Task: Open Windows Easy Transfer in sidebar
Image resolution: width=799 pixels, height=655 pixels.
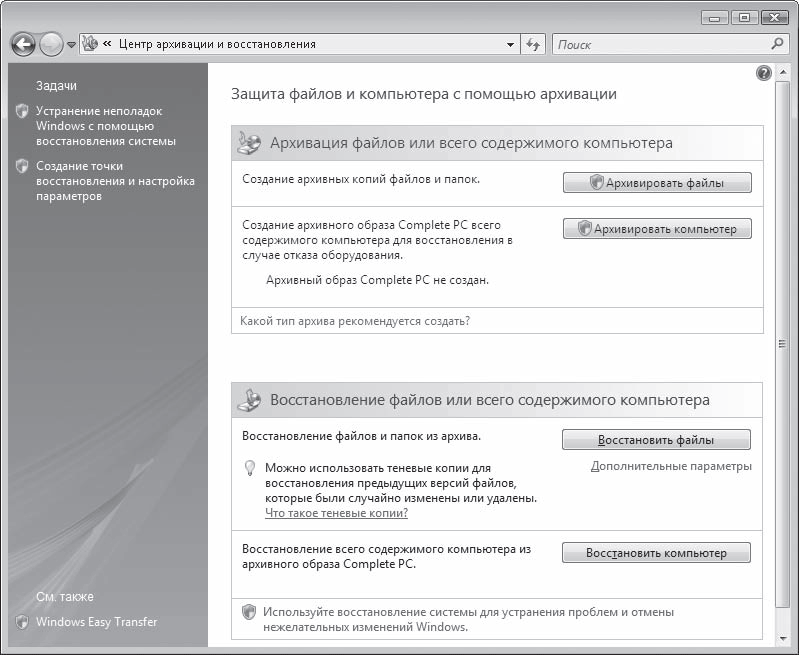Action: pyautogui.click(x=96, y=622)
